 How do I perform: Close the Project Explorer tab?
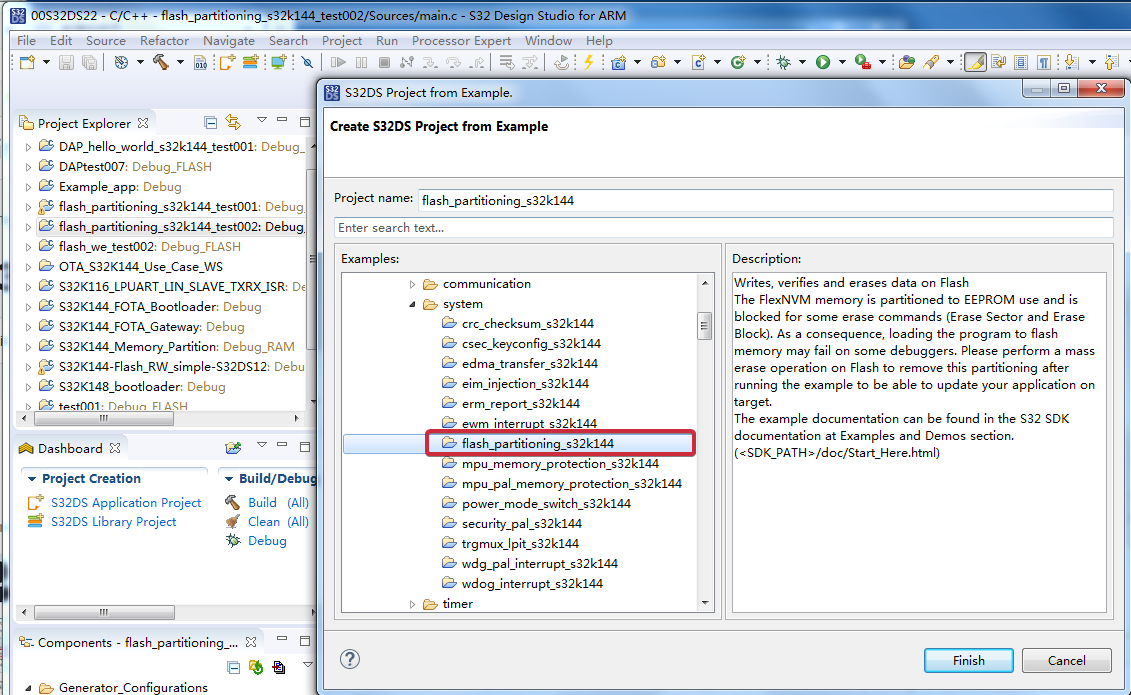point(143,123)
